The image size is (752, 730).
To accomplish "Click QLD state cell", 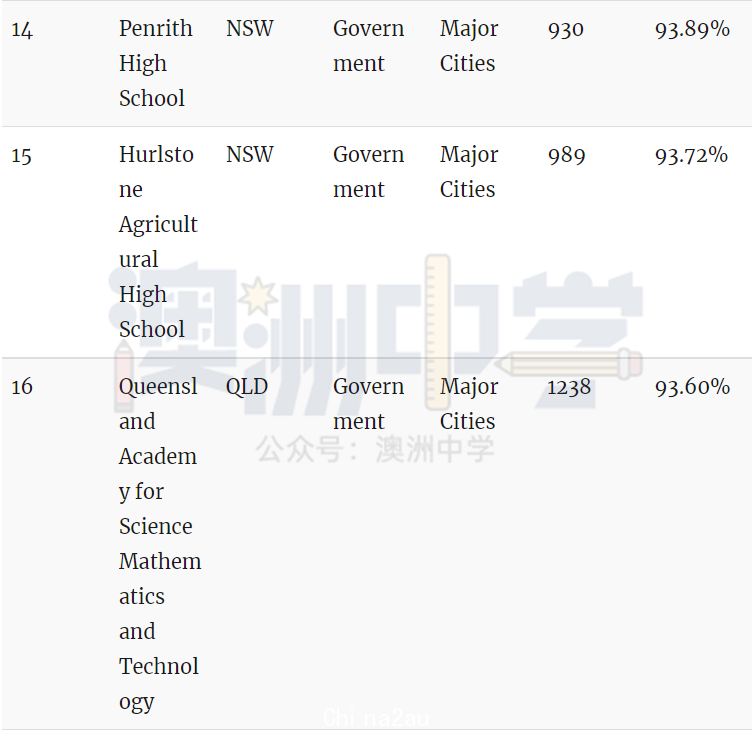I will 246,387.
